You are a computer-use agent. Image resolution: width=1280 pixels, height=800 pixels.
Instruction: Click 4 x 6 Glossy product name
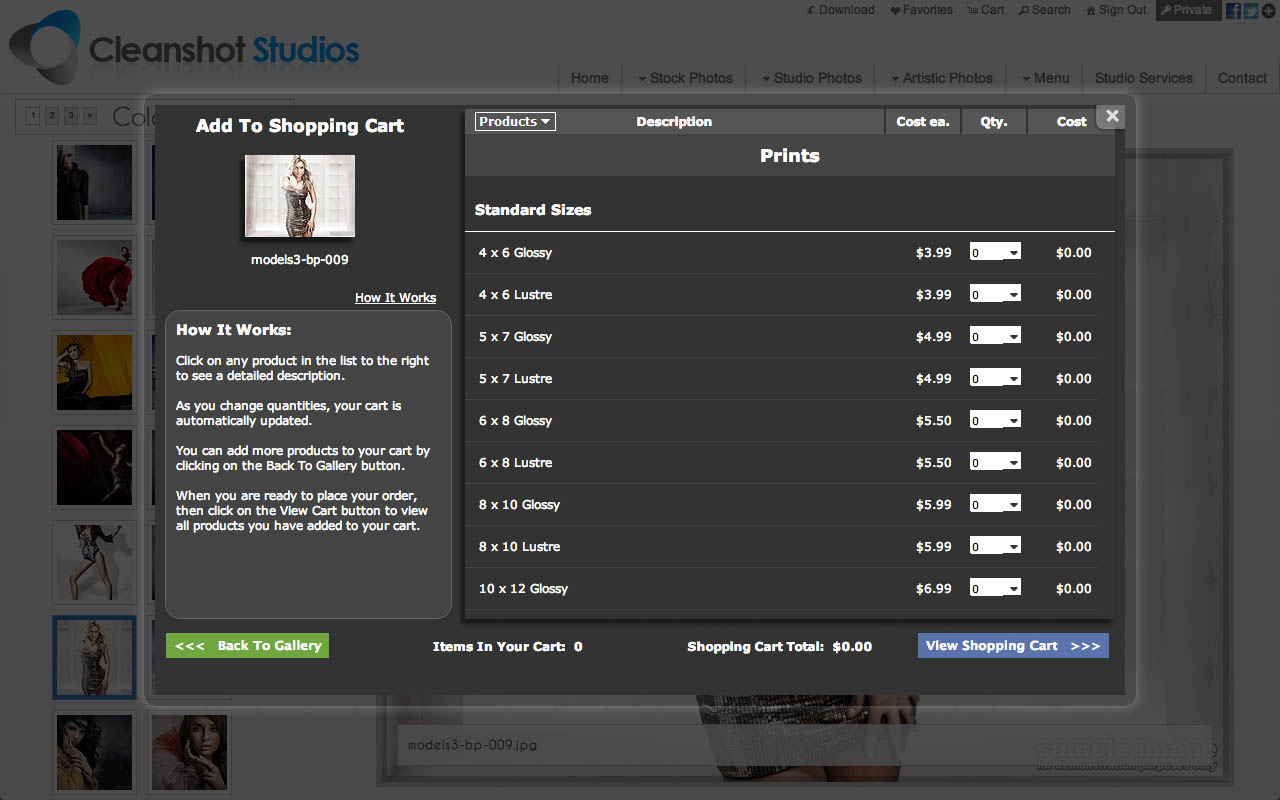515,253
